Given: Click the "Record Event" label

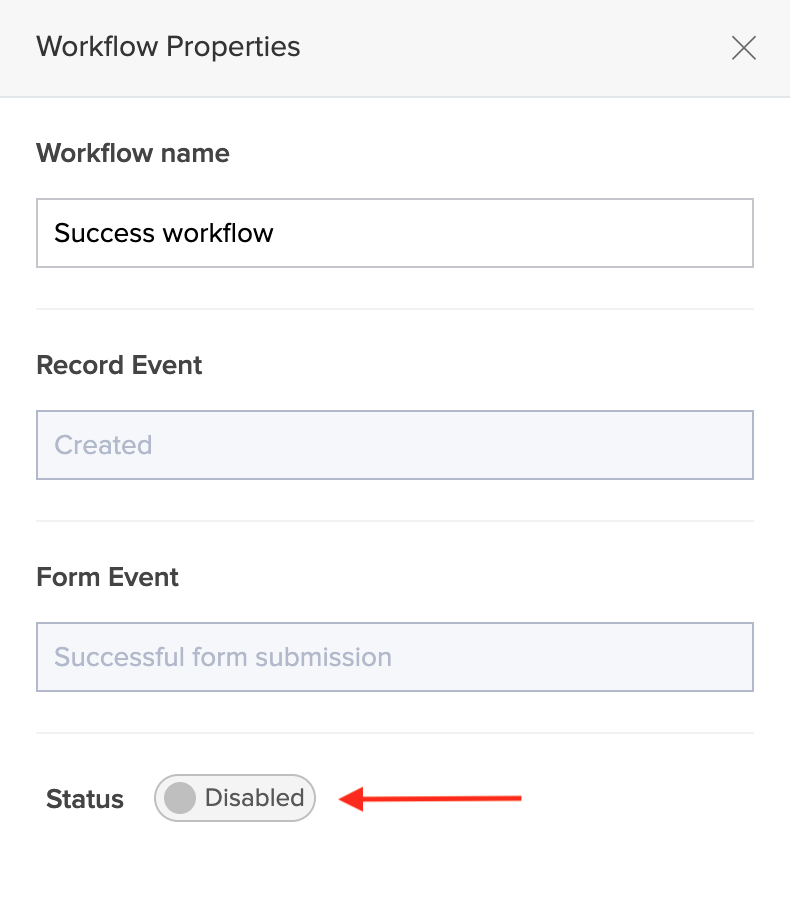Looking at the screenshot, I should click(x=119, y=365).
